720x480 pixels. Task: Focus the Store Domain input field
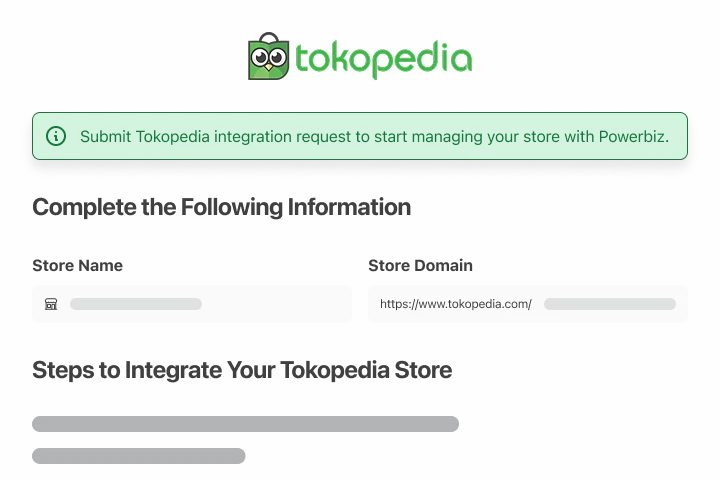click(609, 304)
